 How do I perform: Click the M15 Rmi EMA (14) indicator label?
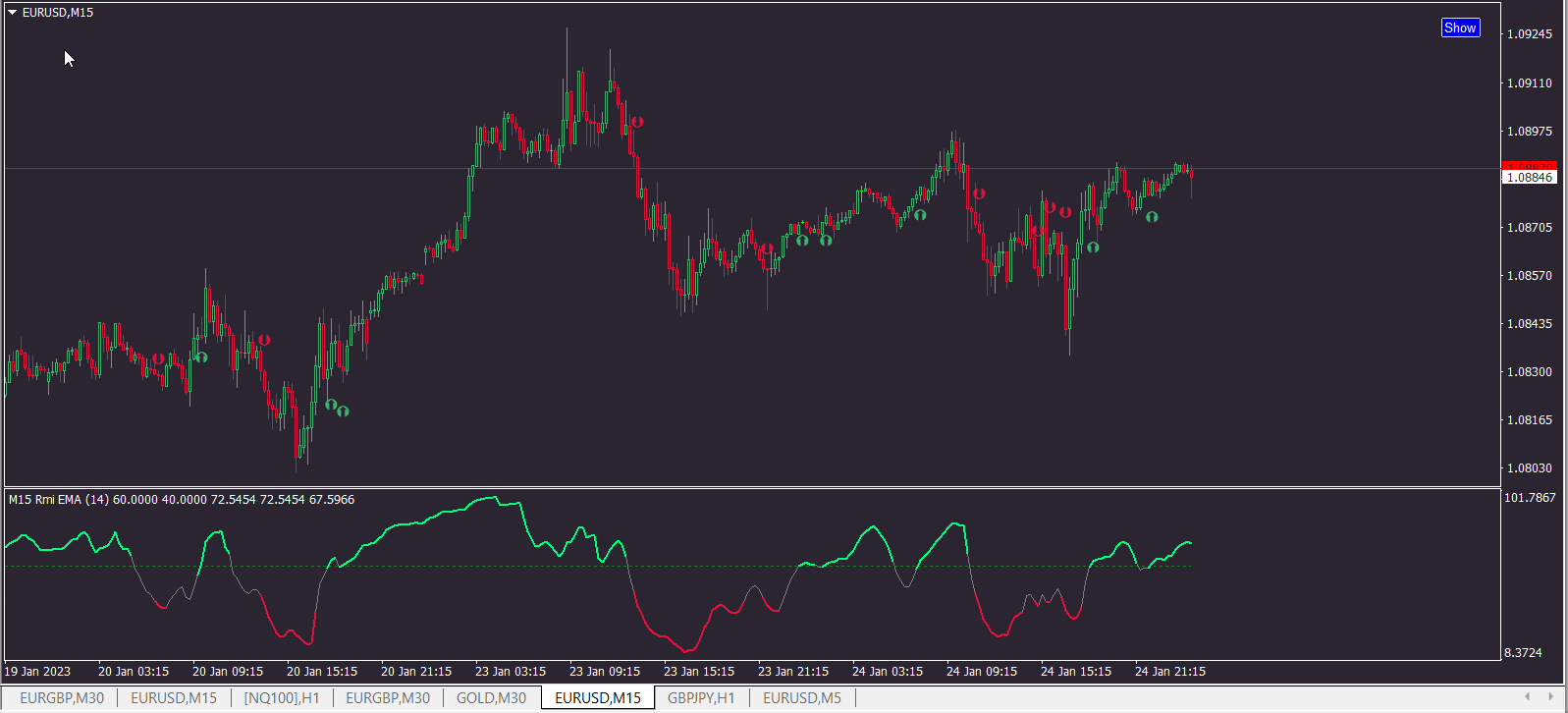[x=59, y=500]
